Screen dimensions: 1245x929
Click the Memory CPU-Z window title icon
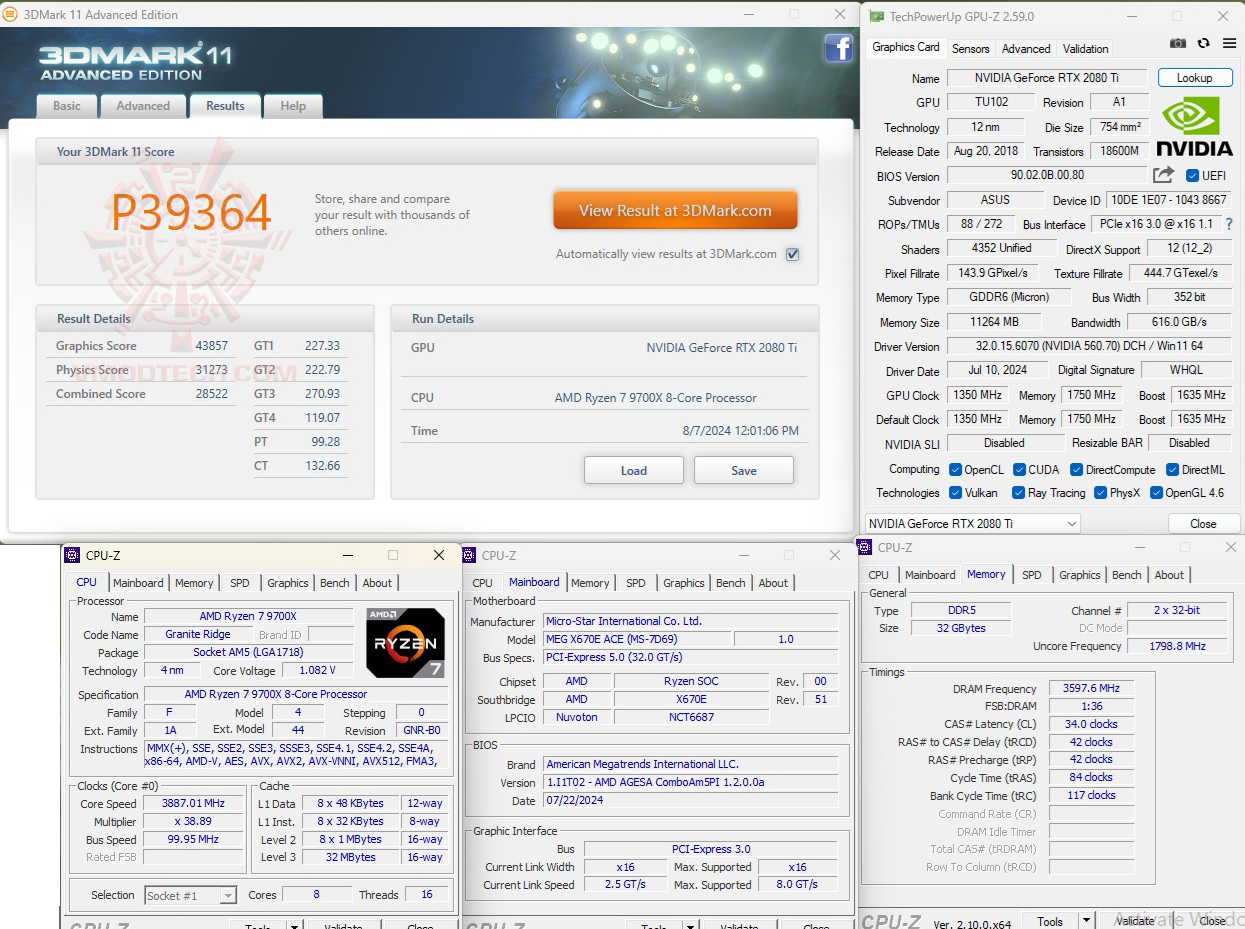[865, 547]
